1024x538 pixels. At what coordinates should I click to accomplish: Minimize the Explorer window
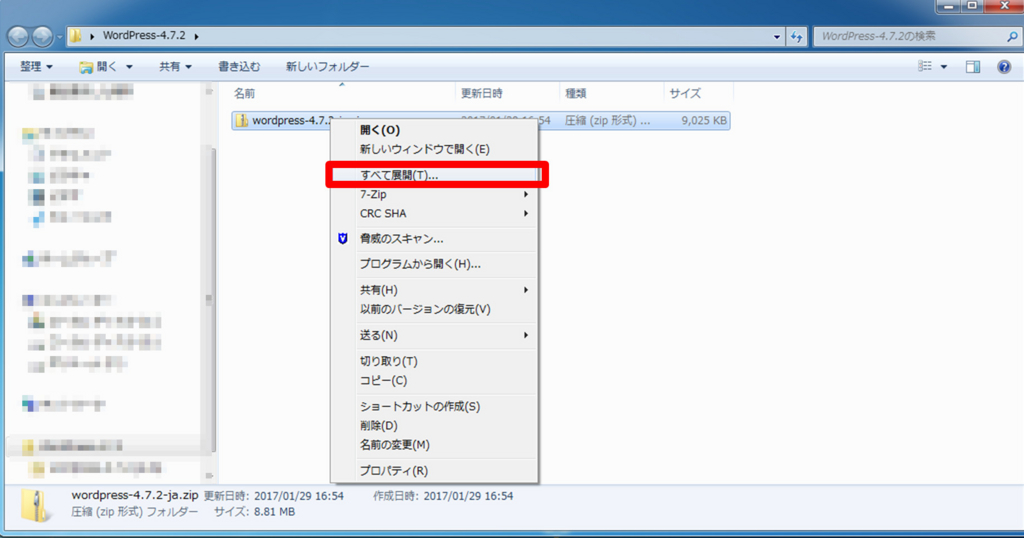tap(948, 6)
